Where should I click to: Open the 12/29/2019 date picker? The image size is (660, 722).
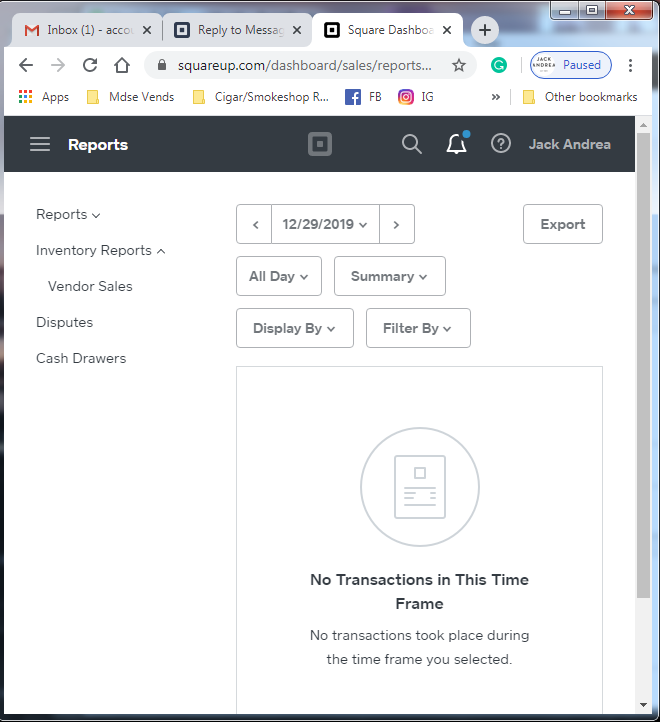coord(324,224)
